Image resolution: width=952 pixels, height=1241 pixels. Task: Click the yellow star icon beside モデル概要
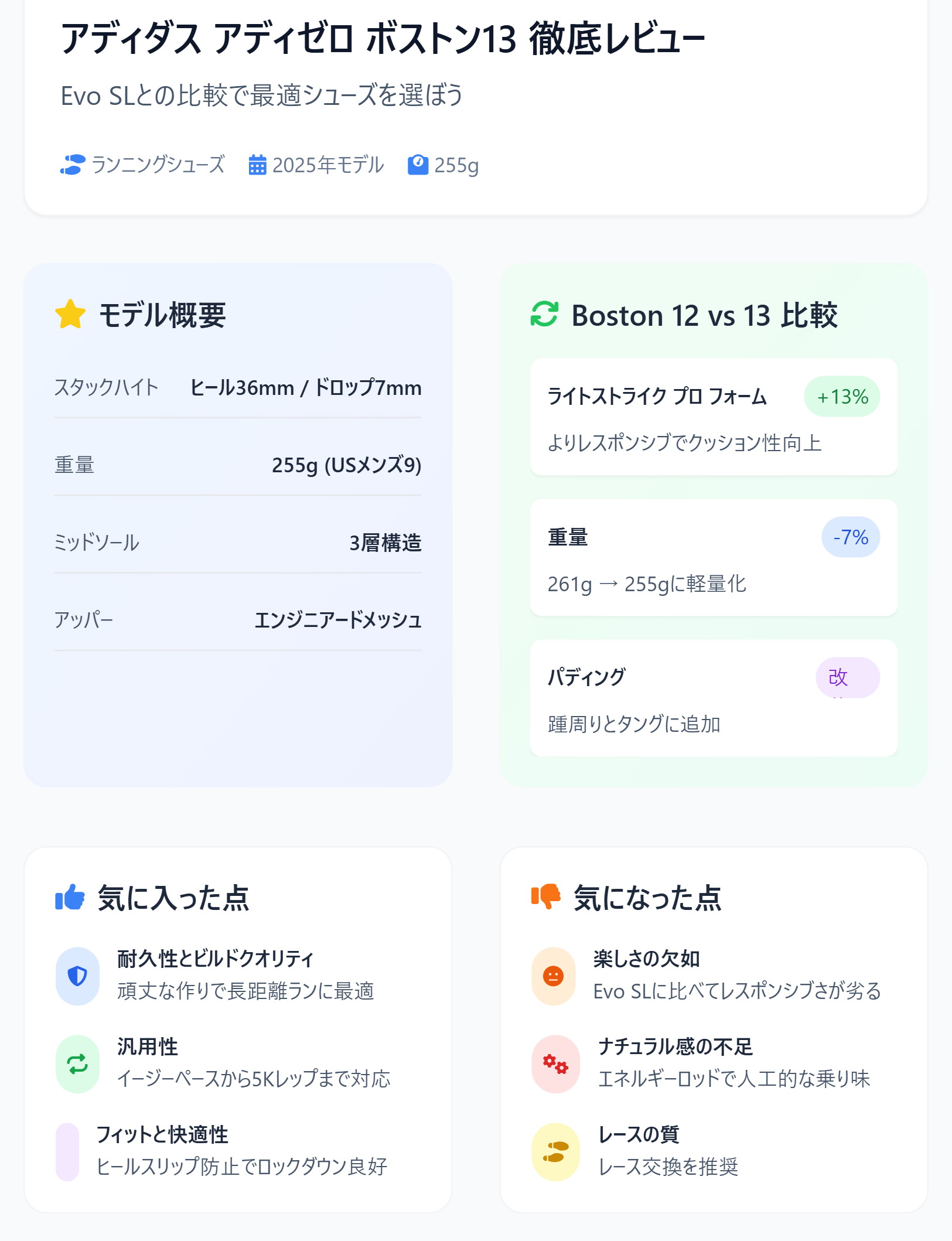[70, 314]
